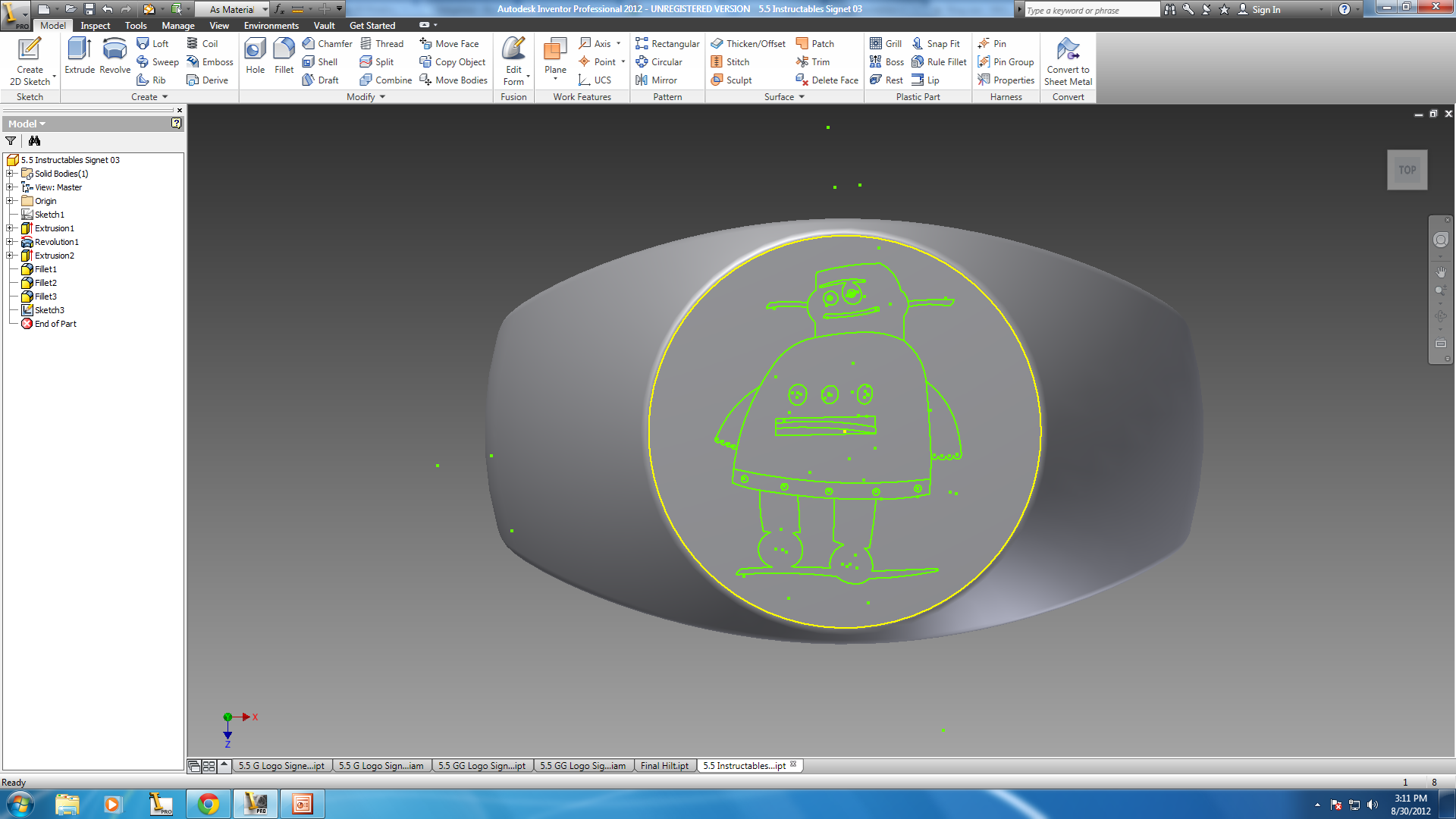Click the taskbar volume icon
The height and width of the screenshot is (819, 1456).
(1373, 805)
